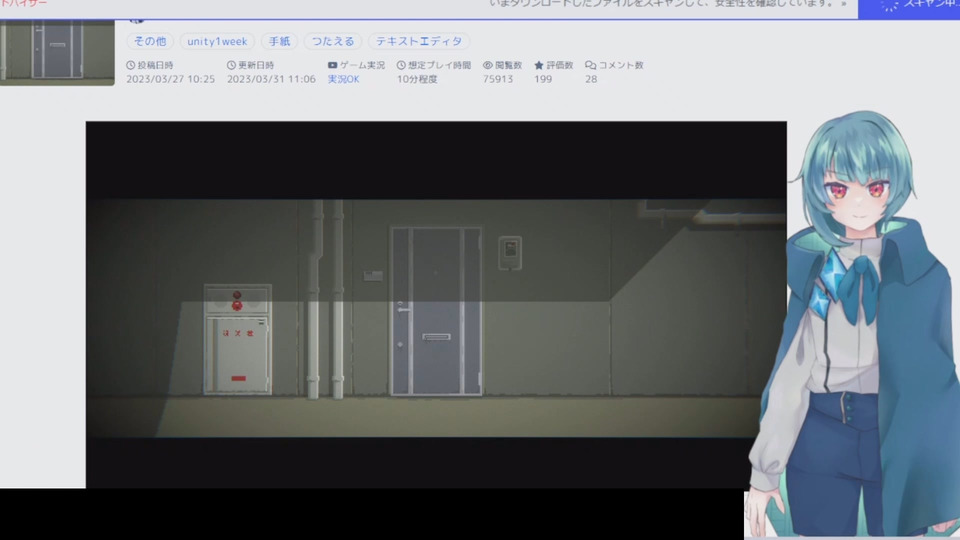
Task: Open the テキストエディタ tag
Action: [x=419, y=41]
